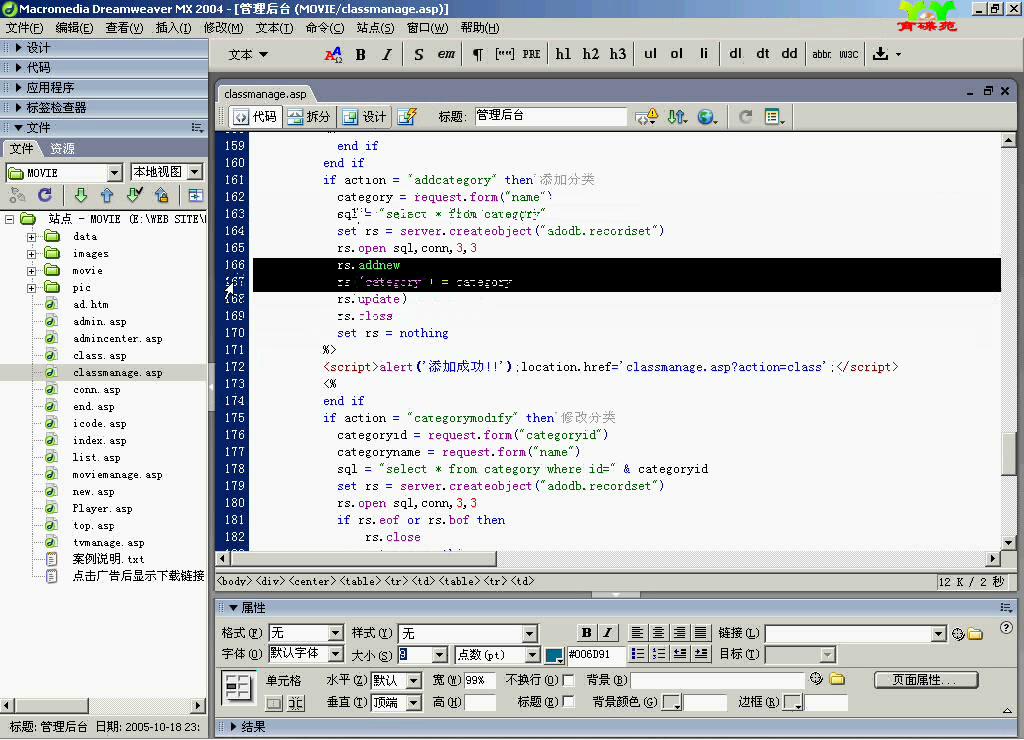
Task: Insert block quote icon
Action: (505, 55)
